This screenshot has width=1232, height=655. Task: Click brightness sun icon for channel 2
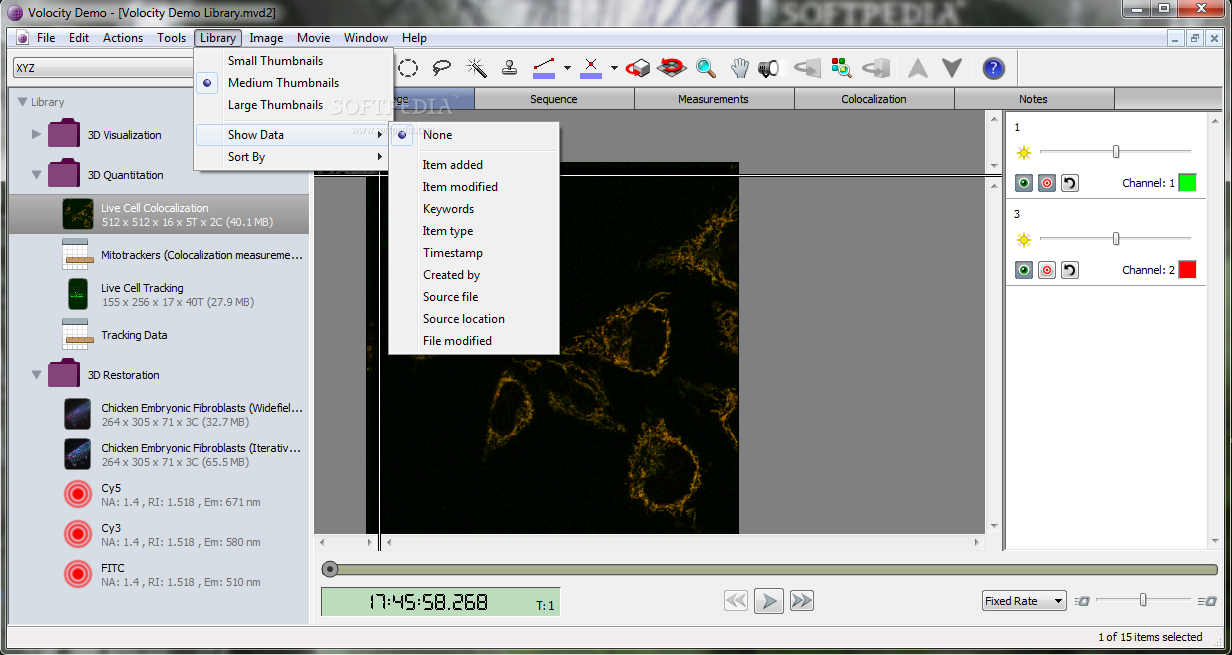[x=1023, y=240]
